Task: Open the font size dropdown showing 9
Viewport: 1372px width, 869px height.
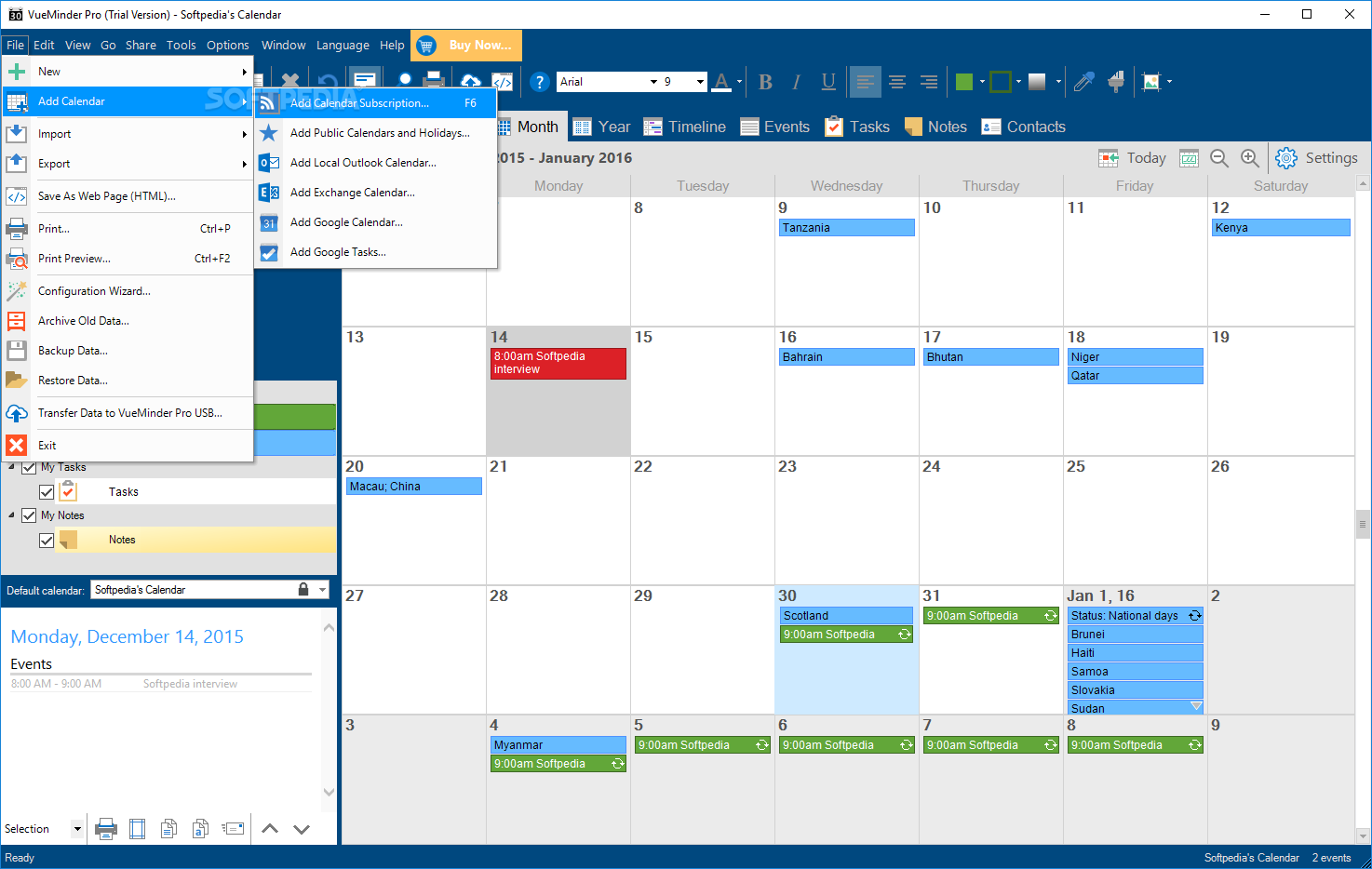Action: pos(700,82)
